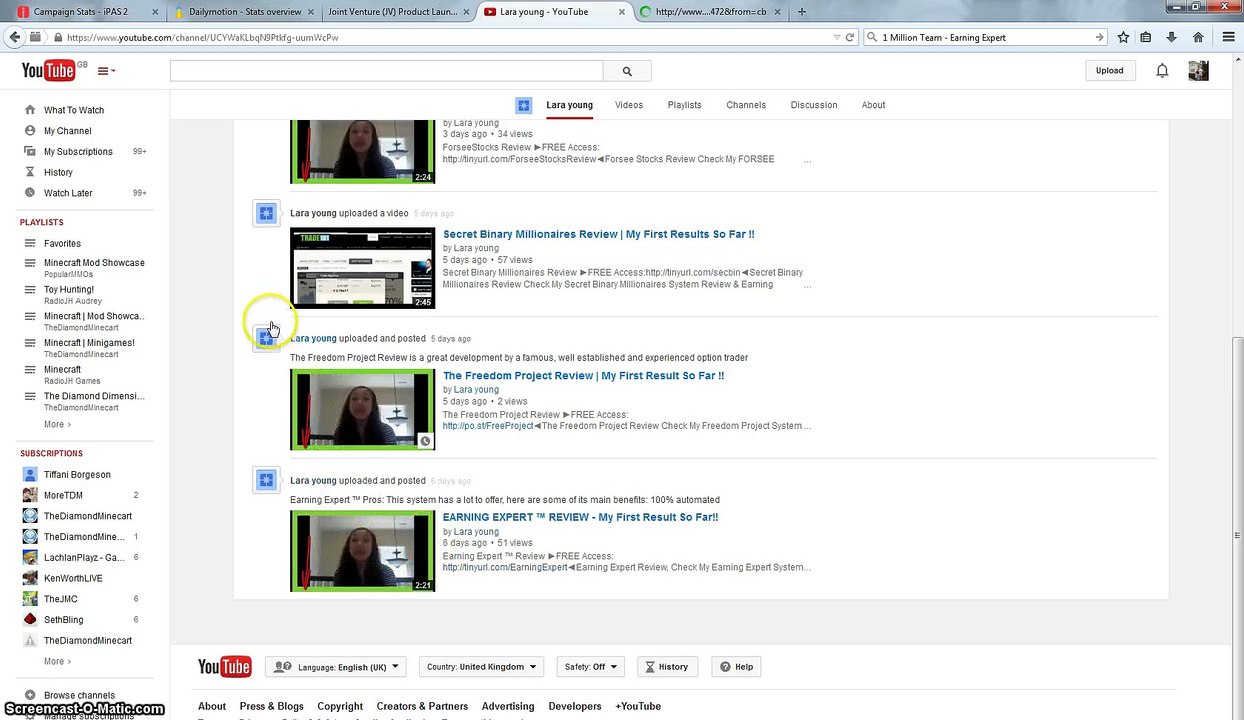
Task: Click the Lara young channel icon in tab bar
Action: [523, 105]
